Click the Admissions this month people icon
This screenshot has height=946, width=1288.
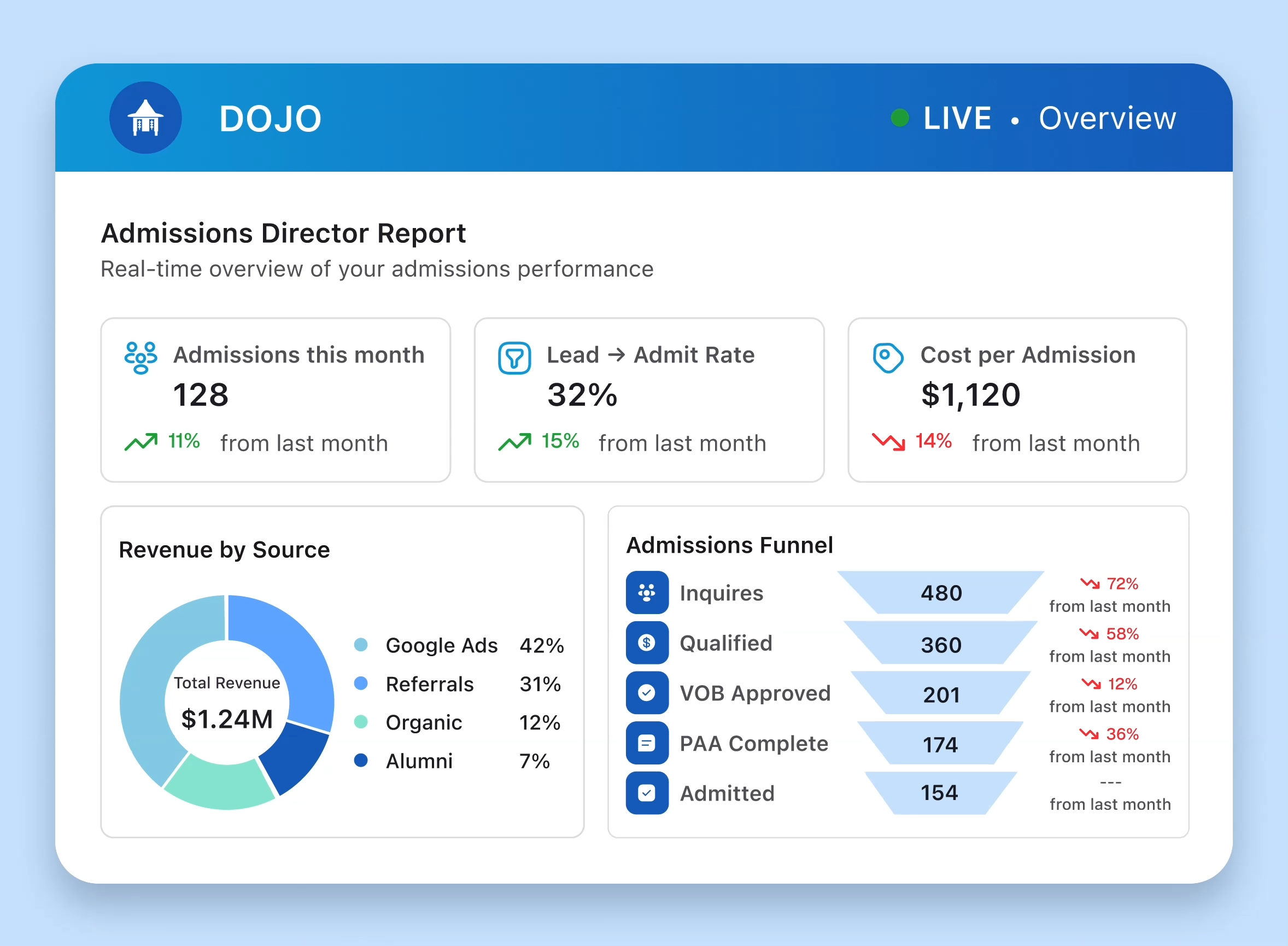[141, 358]
